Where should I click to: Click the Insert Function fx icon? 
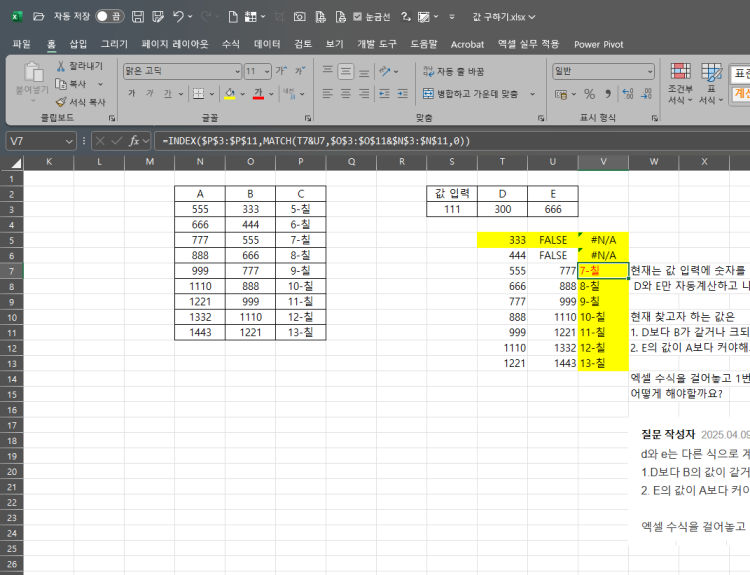tap(133, 141)
